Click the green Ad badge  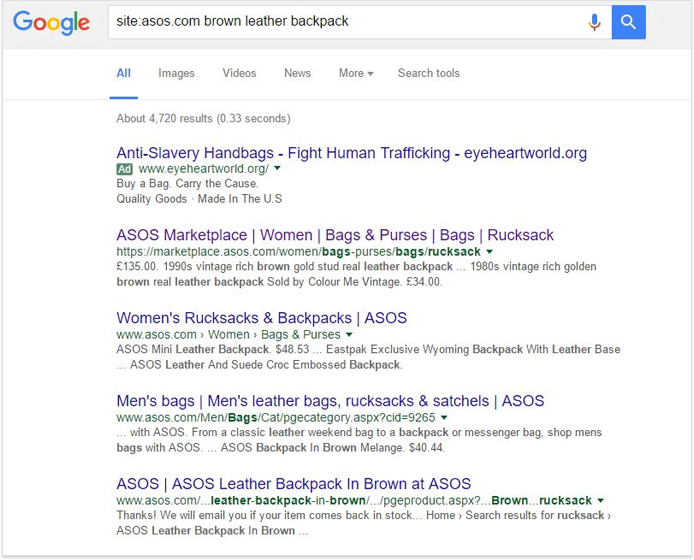tap(124, 169)
